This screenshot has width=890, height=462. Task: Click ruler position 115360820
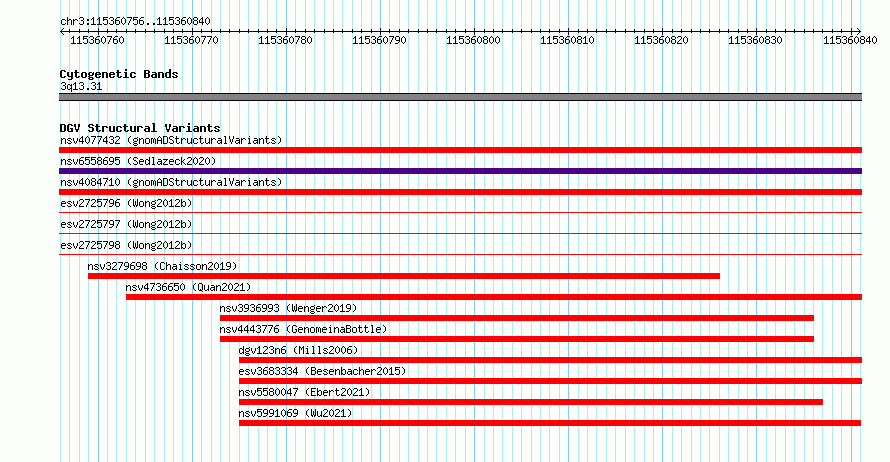point(661,40)
